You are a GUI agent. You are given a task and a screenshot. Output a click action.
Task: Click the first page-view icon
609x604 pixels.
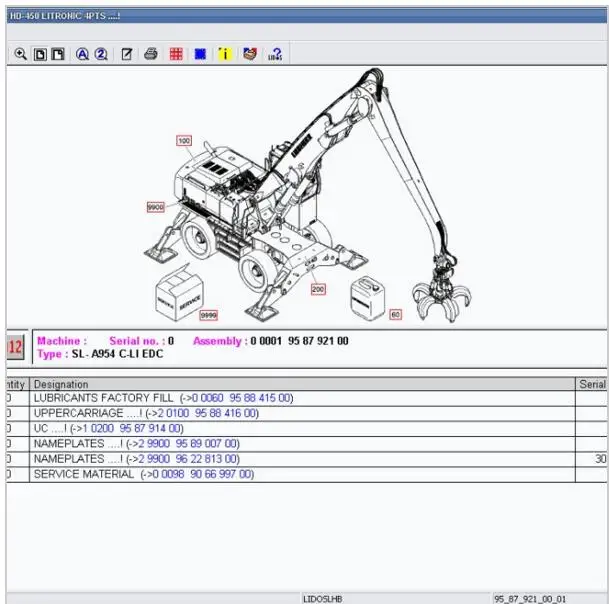click(40, 54)
